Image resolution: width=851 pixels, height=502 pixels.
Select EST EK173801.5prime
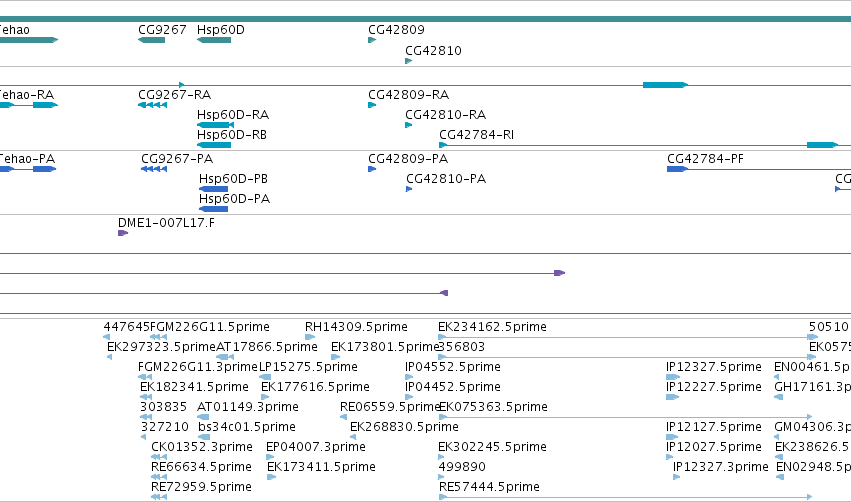coord(385,347)
